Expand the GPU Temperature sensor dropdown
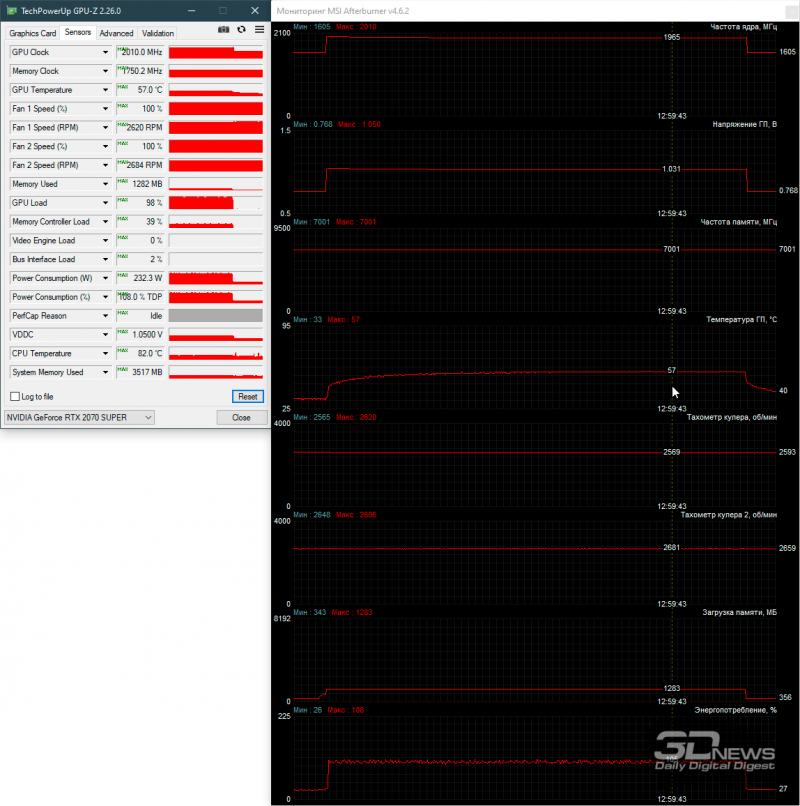Image resolution: width=800 pixels, height=806 pixels. tap(105, 90)
